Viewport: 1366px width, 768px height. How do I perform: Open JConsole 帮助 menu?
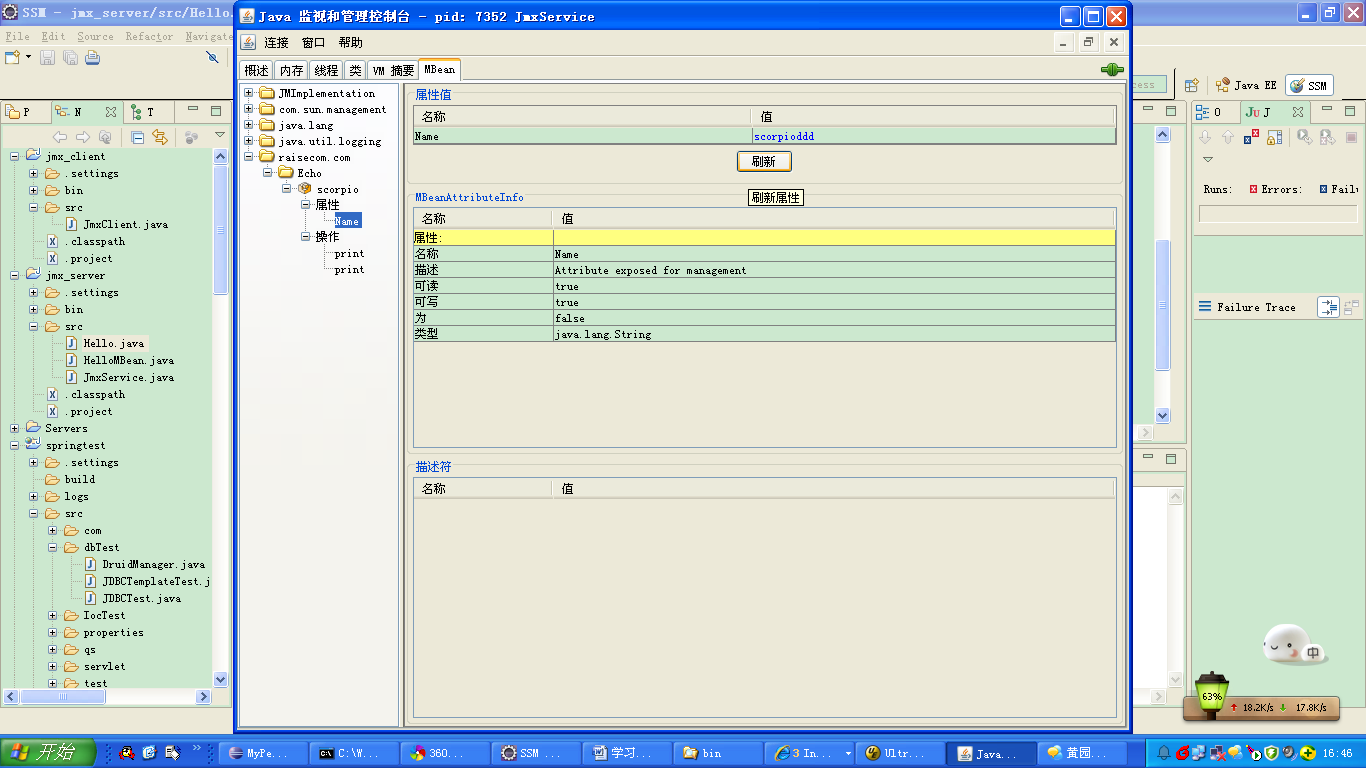tap(350, 43)
